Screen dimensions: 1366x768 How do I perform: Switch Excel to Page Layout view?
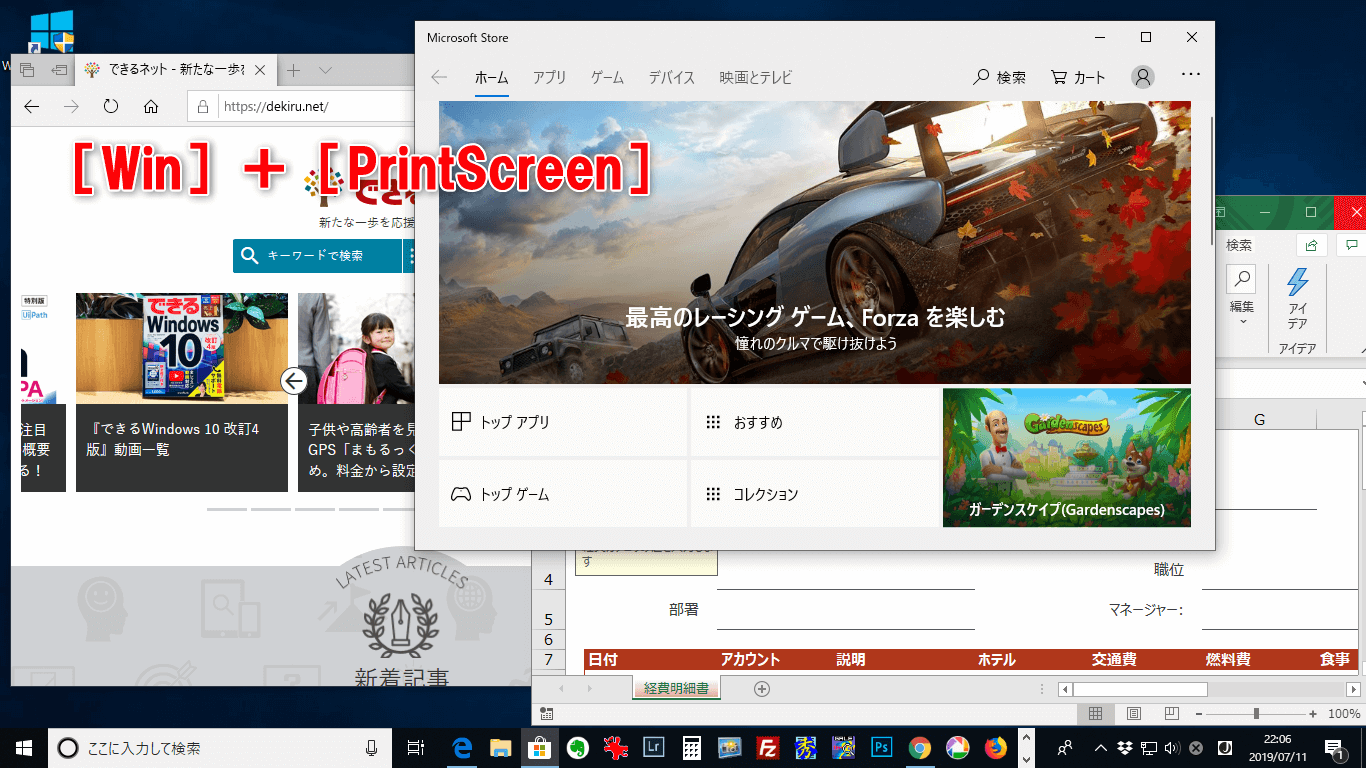(x=1133, y=714)
